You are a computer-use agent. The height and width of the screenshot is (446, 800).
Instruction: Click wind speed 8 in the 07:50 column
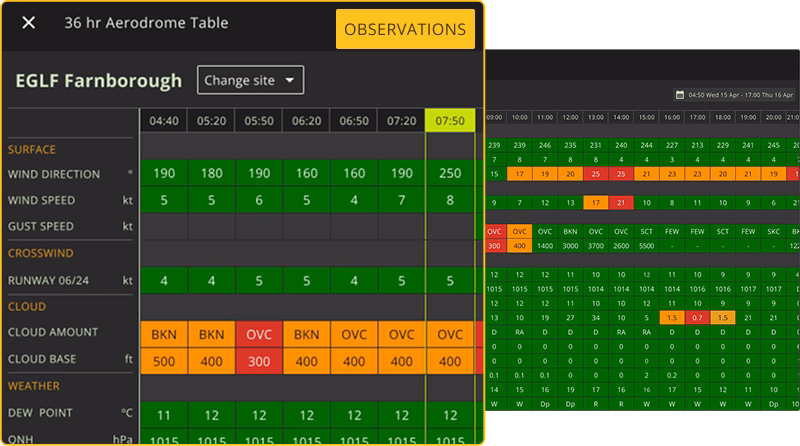[449, 200]
